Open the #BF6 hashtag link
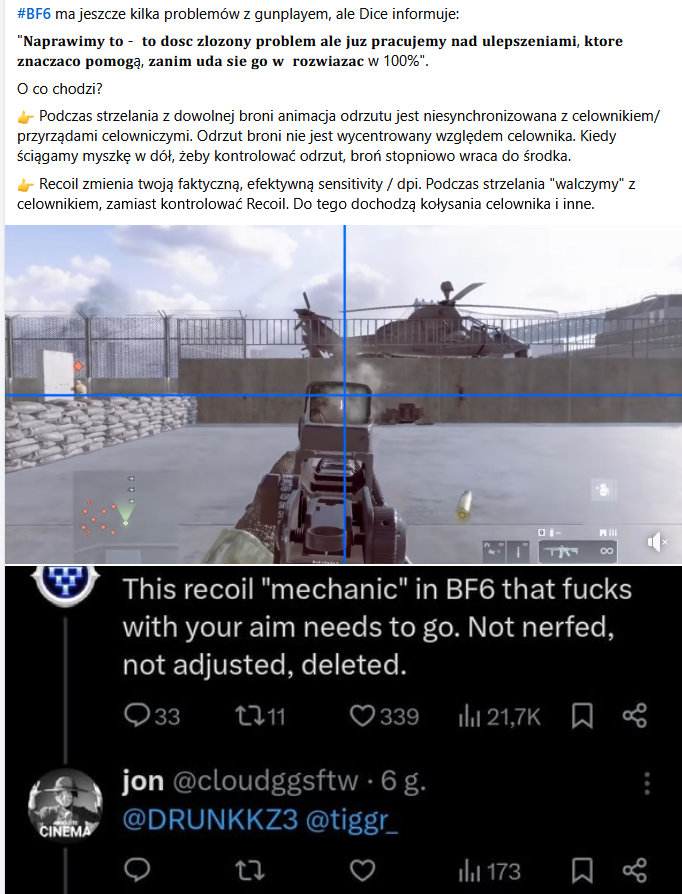The image size is (682, 894). [34, 14]
